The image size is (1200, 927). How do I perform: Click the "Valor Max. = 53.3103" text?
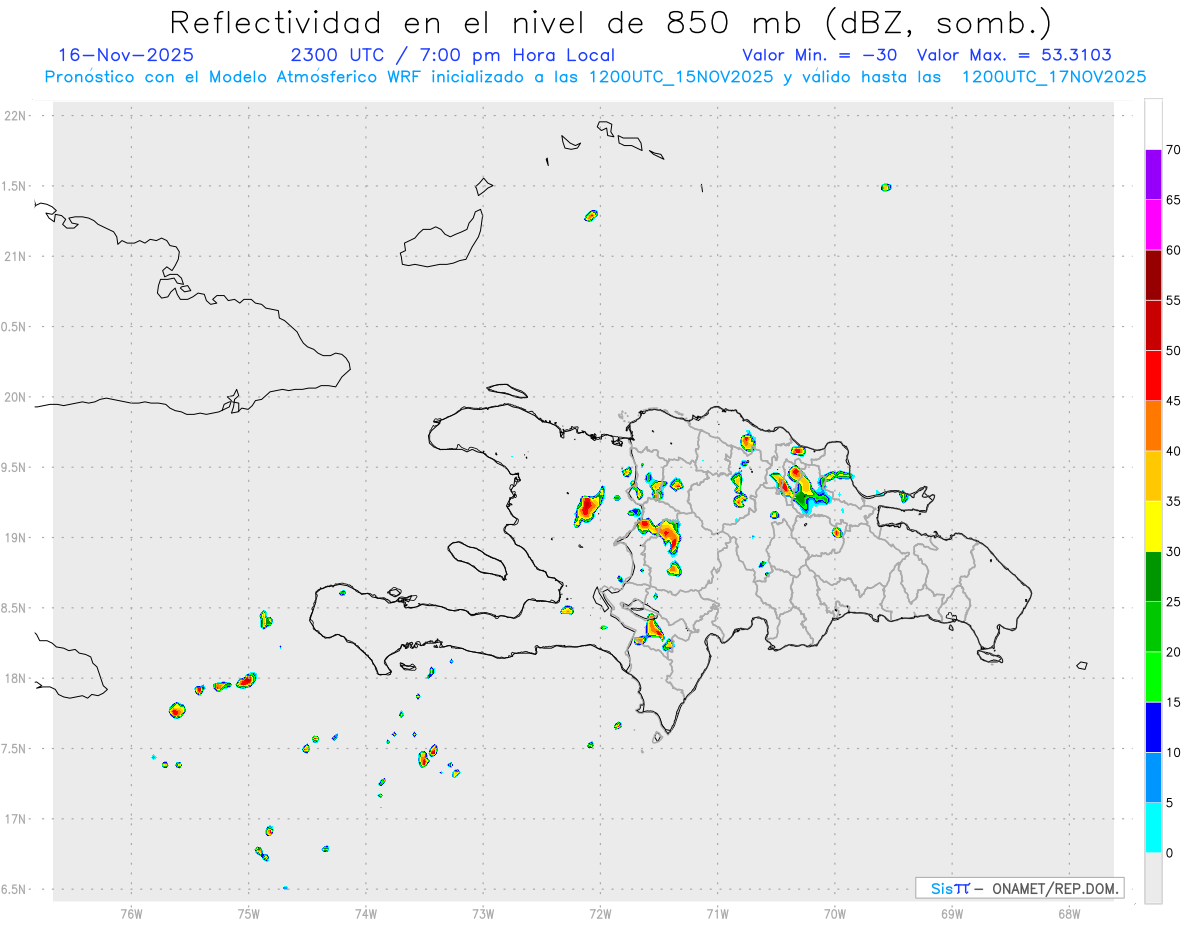coord(1014,55)
